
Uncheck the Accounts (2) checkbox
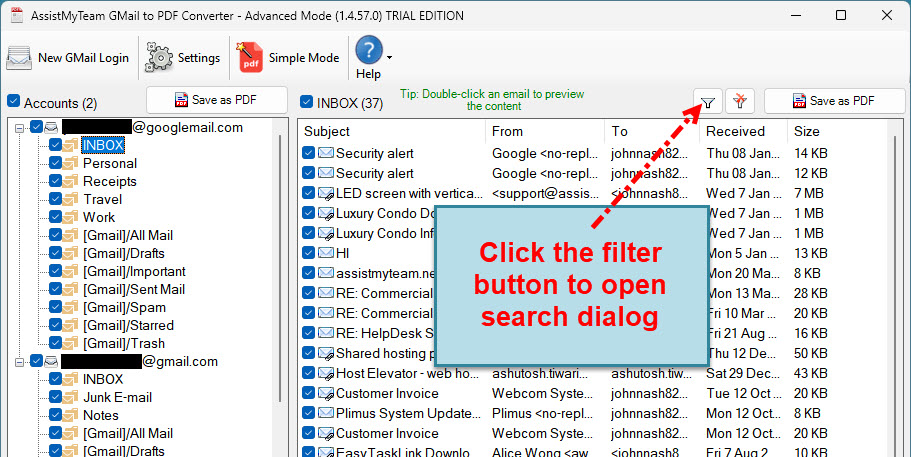pos(13,102)
